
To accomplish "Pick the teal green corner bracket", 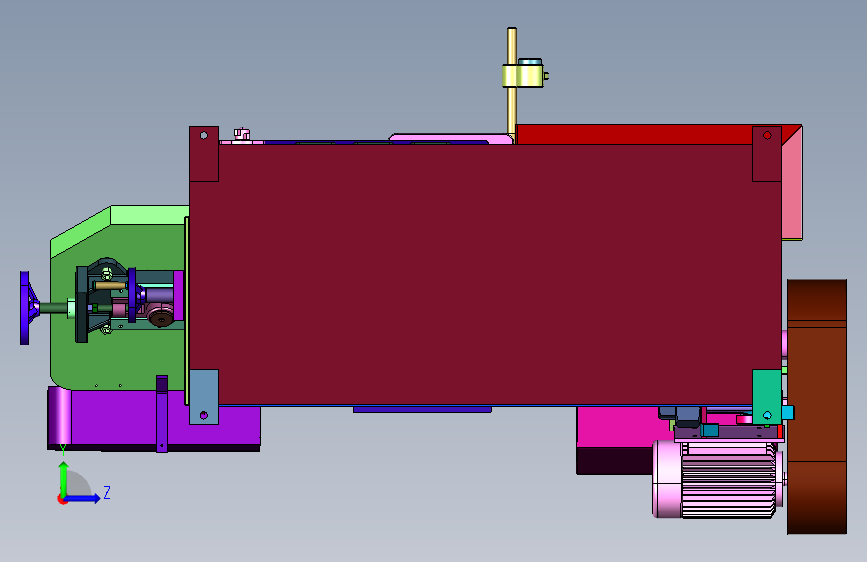I will [x=766, y=397].
